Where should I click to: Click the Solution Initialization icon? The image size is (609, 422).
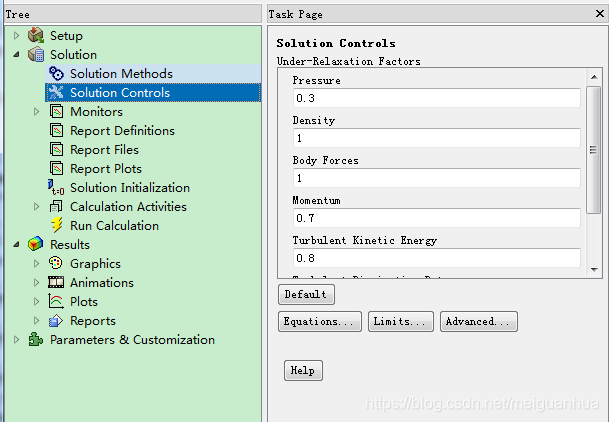(x=56, y=188)
